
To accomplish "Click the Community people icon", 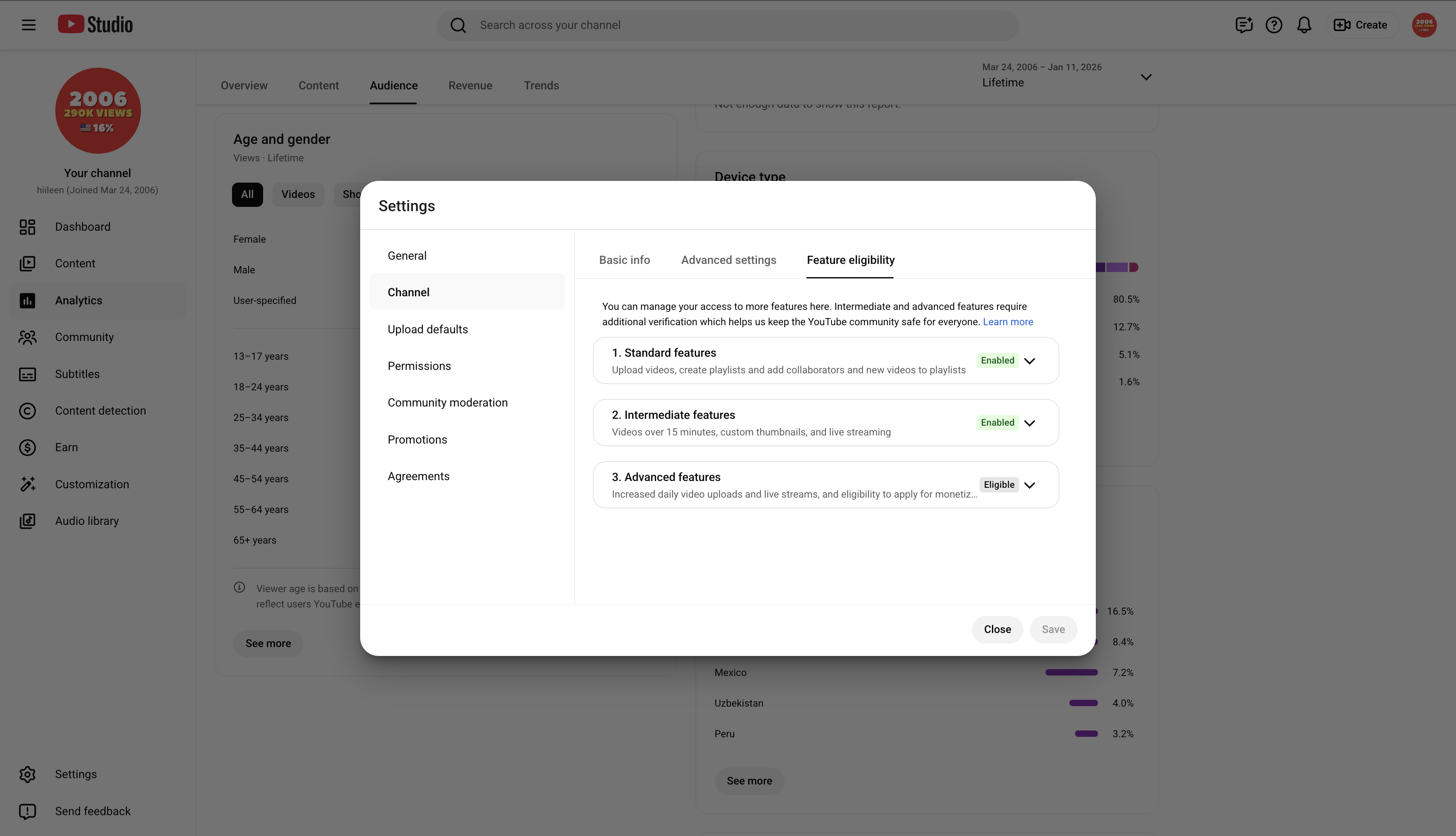I will (x=28, y=337).
